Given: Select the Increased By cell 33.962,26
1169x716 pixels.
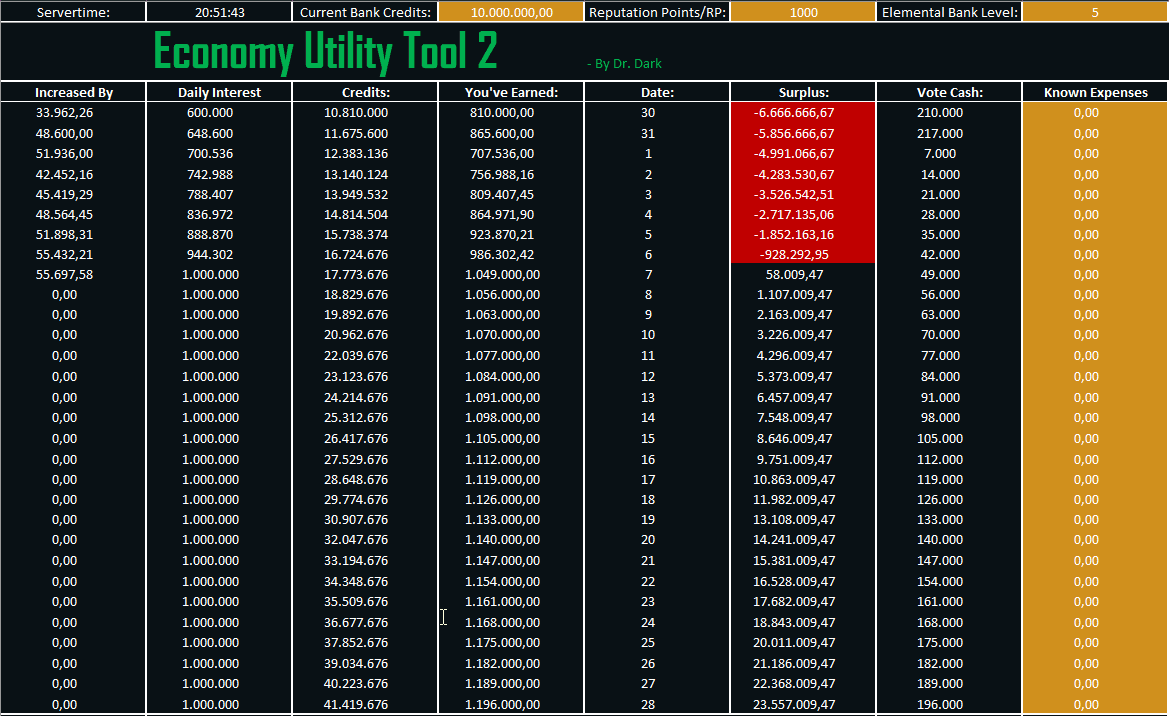Looking at the screenshot, I should click(x=65, y=113).
